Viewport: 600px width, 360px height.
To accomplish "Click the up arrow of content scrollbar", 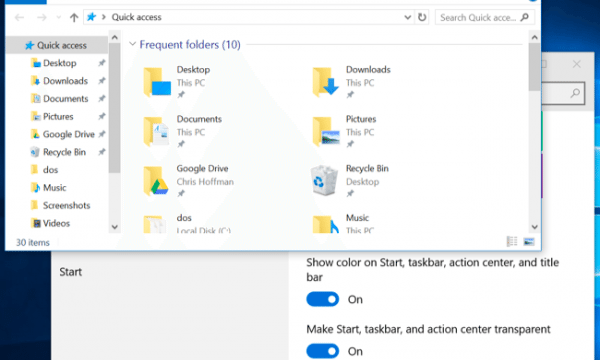I will click(x=535, y=37).
